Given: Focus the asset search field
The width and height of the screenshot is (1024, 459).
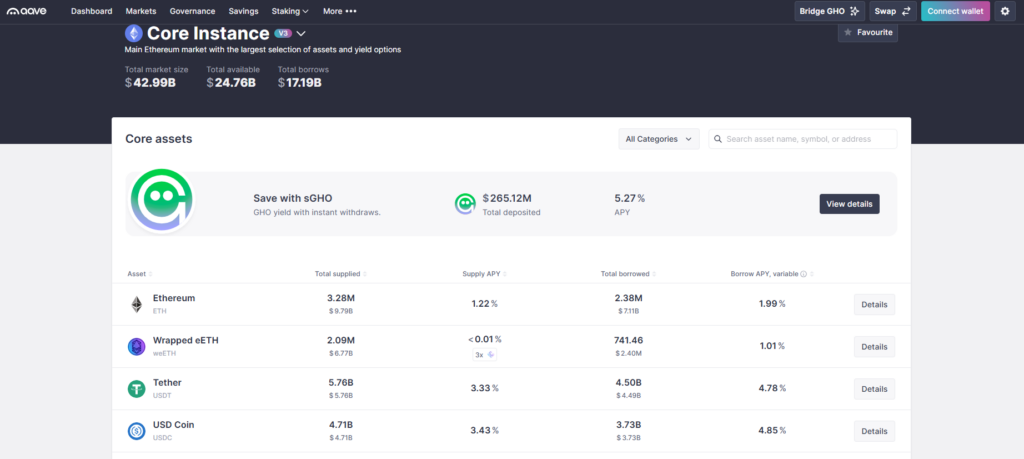Looking at the screenshot, I should pyautogui.click(x=803, y=139).
